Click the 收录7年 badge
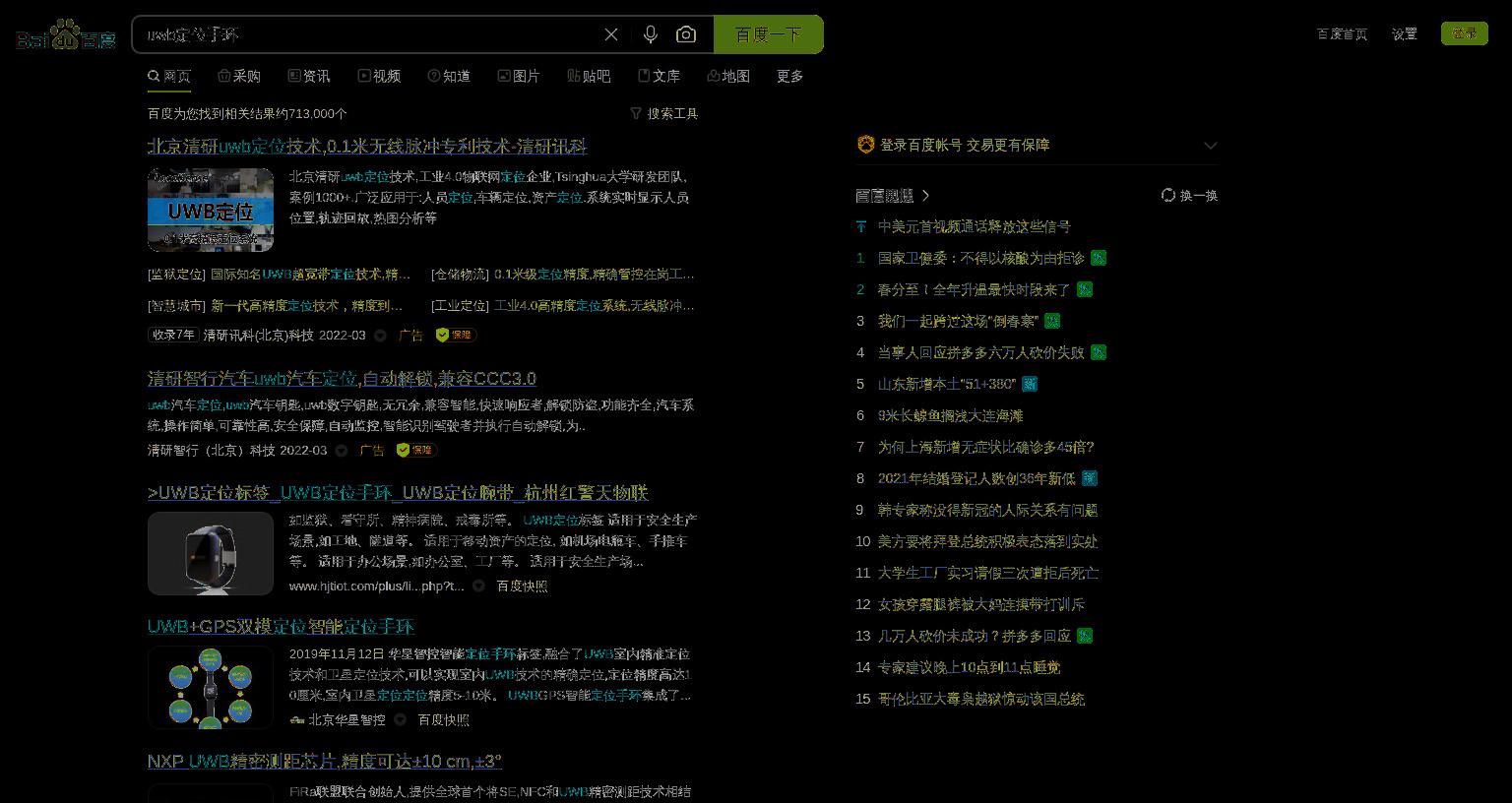The image size is (1512, 803). point(173,335)
